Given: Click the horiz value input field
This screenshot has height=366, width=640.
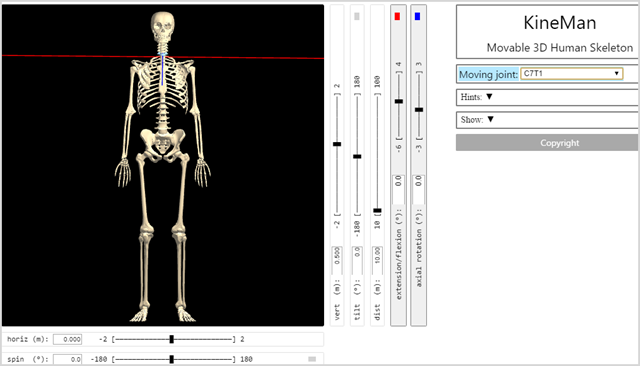Looking at the screenshot, I should click(x=67, y=339).
